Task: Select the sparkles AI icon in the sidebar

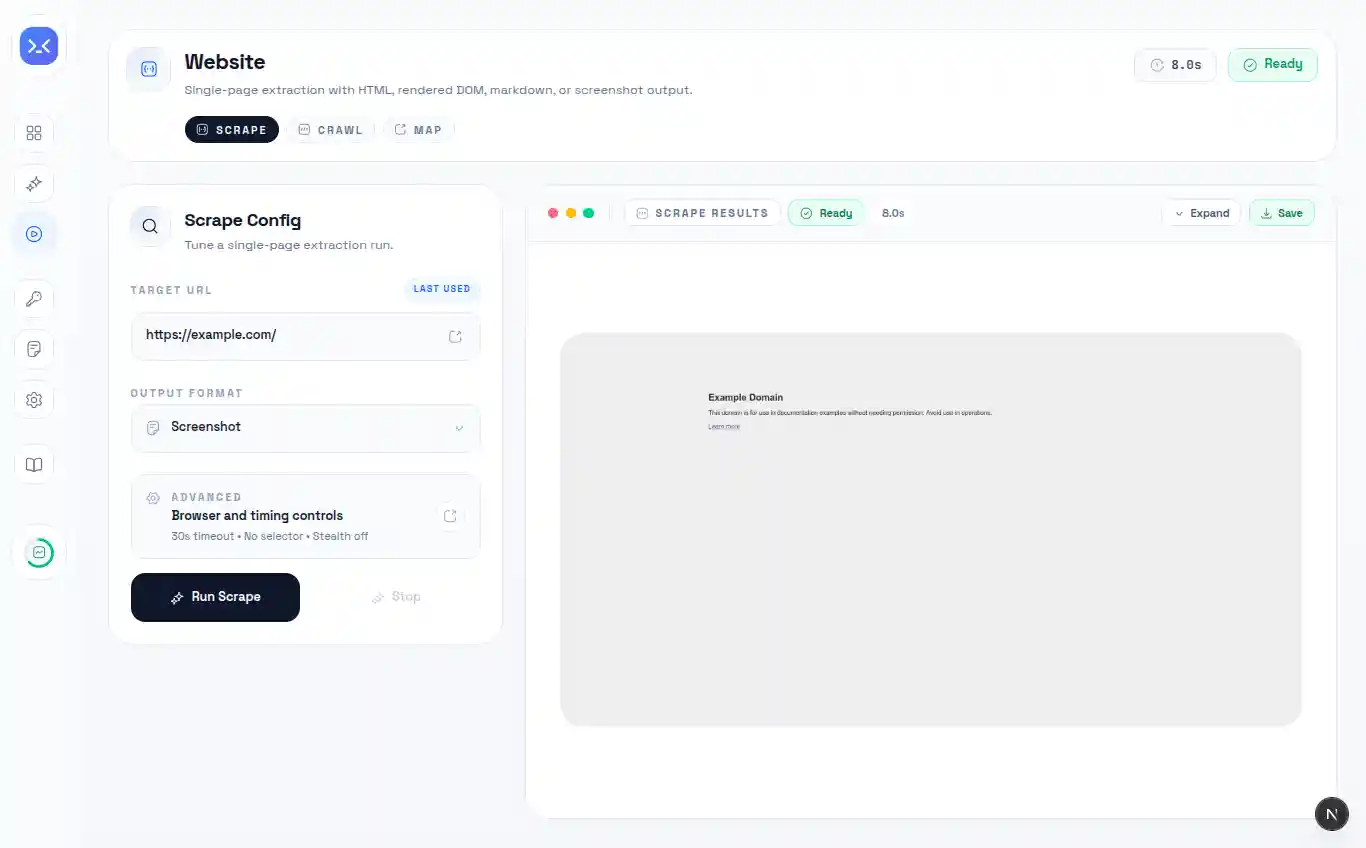Action: click(x=34, y=184)
